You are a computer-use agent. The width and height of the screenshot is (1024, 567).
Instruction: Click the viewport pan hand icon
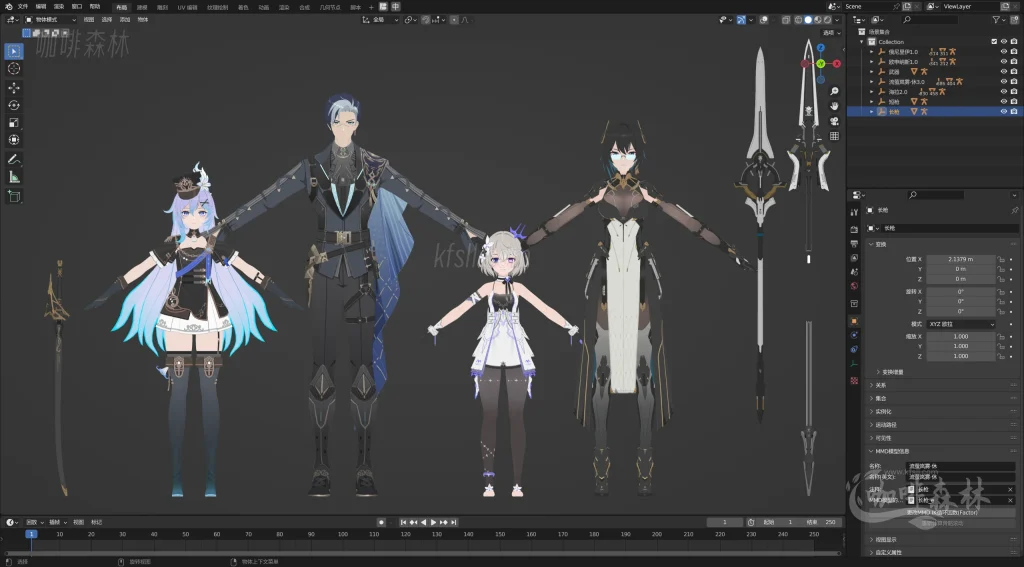pos(834,106)
